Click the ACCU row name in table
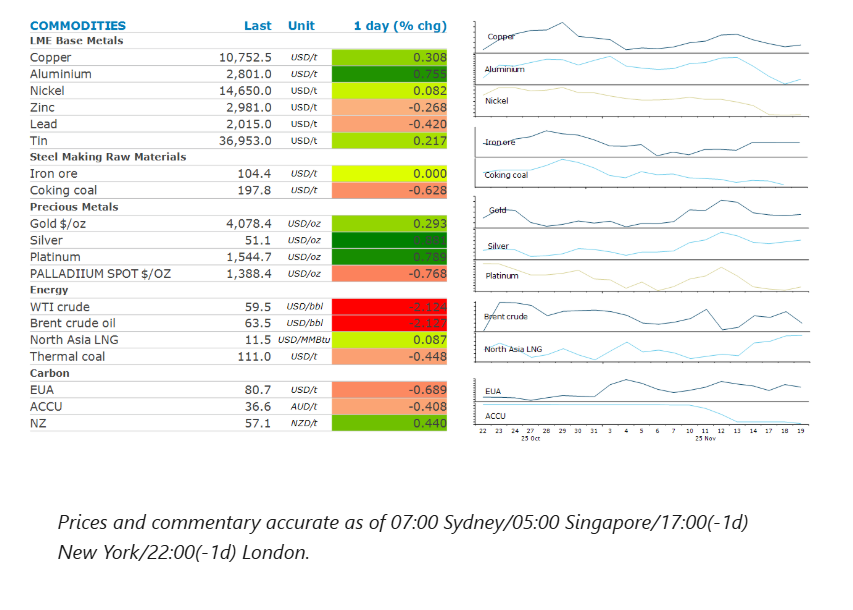853x610 pixels. click(46, 406)
